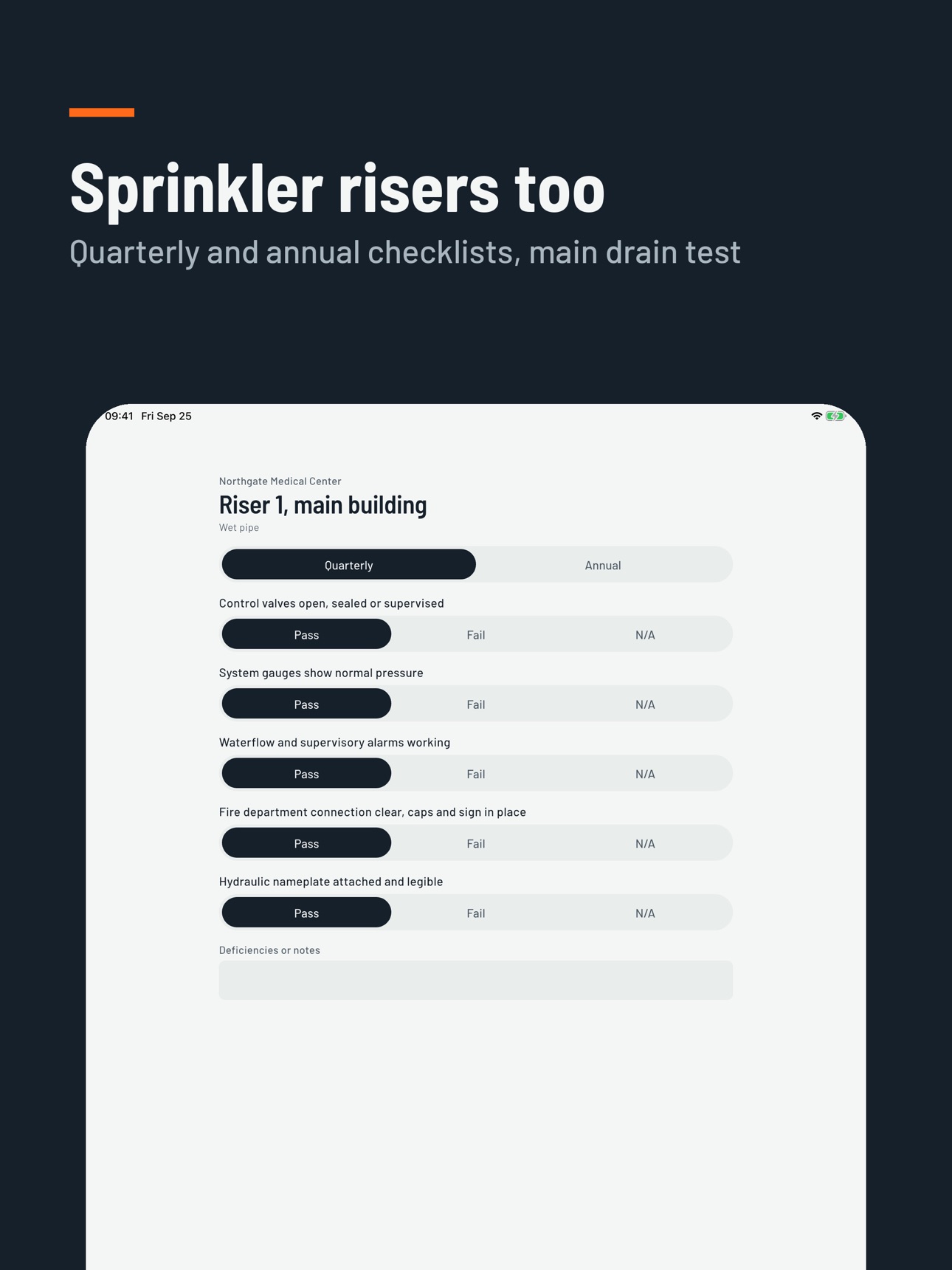Select the Quarterly checklist tab
952x1270 pixels.
(349, 565)
